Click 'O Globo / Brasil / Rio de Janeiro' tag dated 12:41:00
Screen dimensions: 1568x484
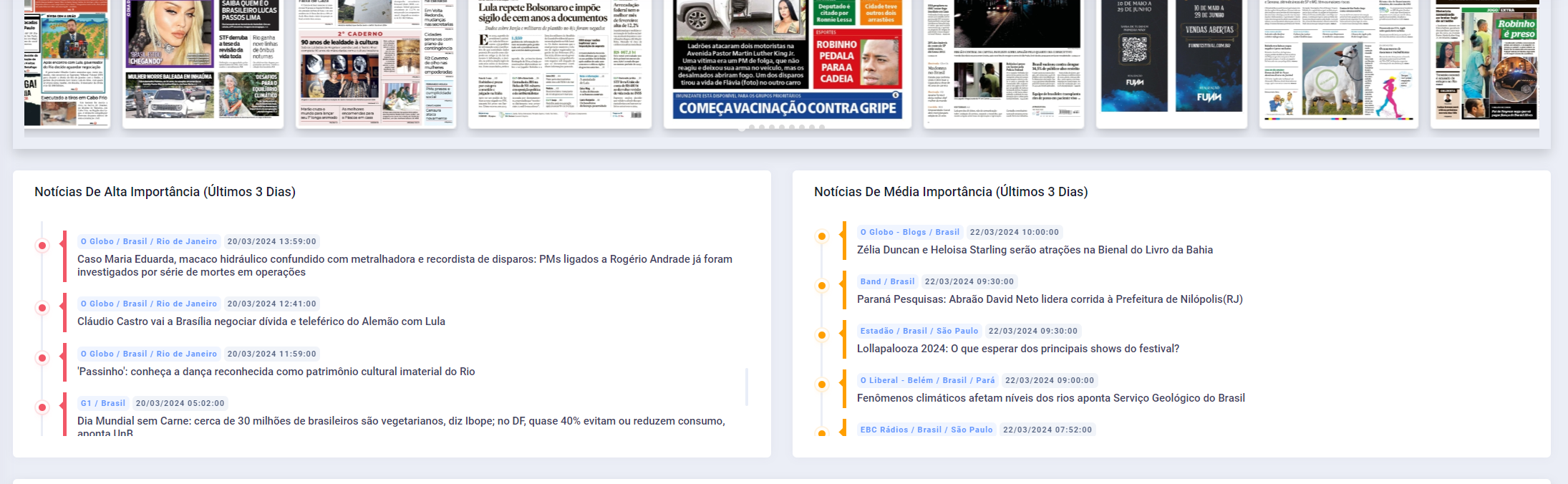pyautogui.click(x=149, y=304)
